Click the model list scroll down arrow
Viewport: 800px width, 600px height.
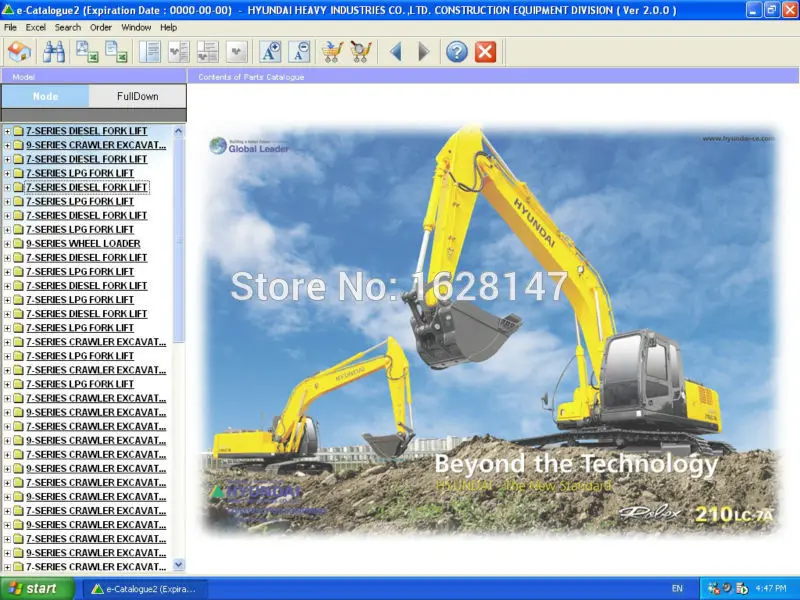pos(178,565)
